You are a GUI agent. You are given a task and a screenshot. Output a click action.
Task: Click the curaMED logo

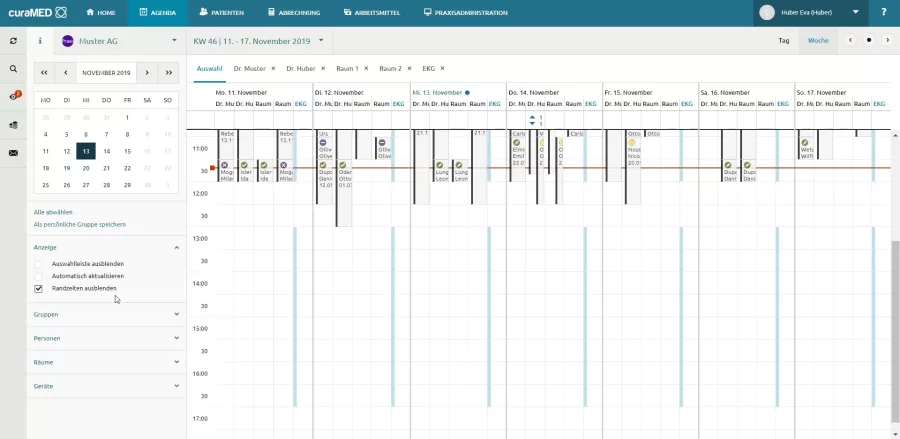[x=38, y=12]
